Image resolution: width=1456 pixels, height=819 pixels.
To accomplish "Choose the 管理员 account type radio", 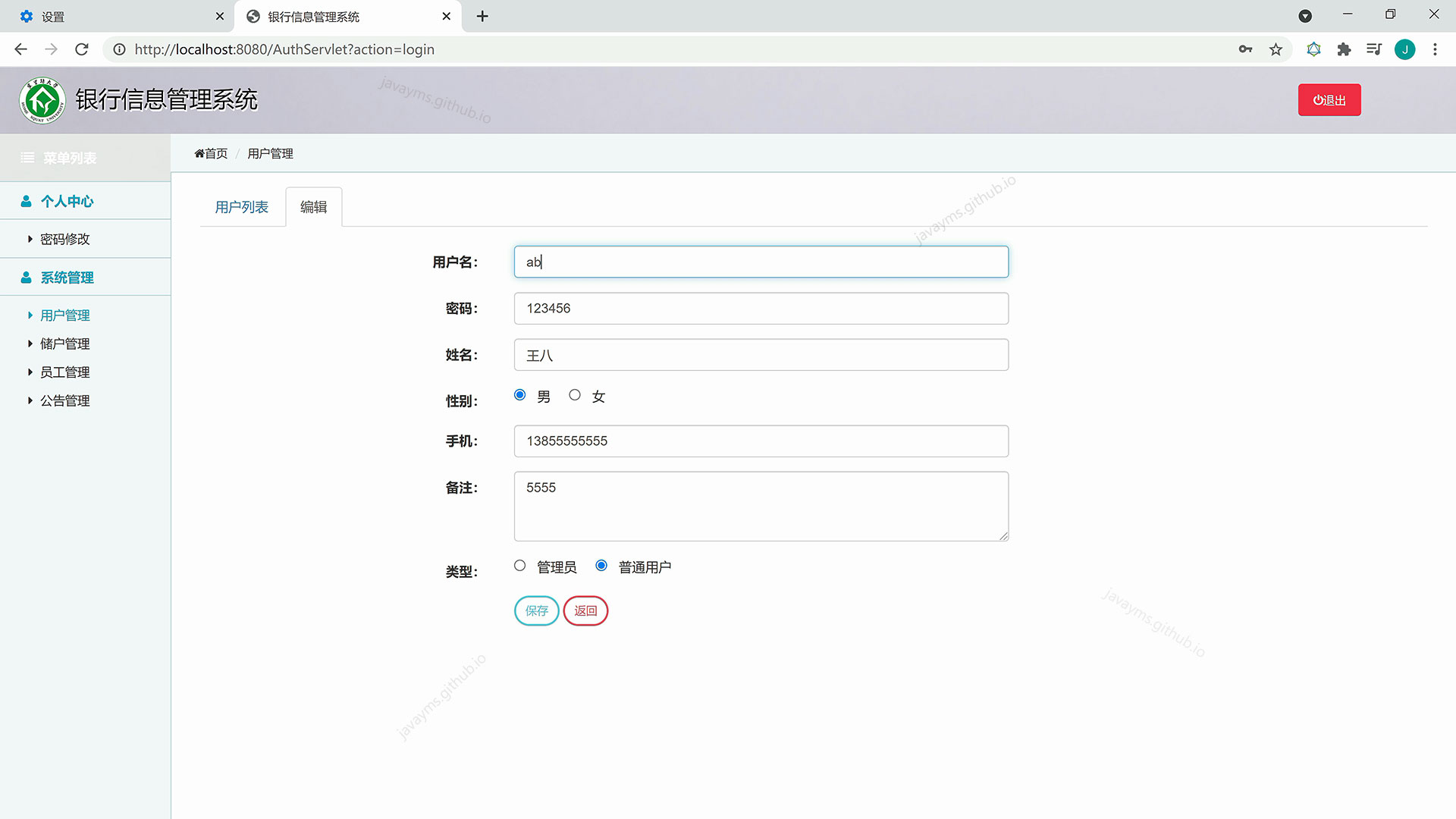I will click(519, 566).
